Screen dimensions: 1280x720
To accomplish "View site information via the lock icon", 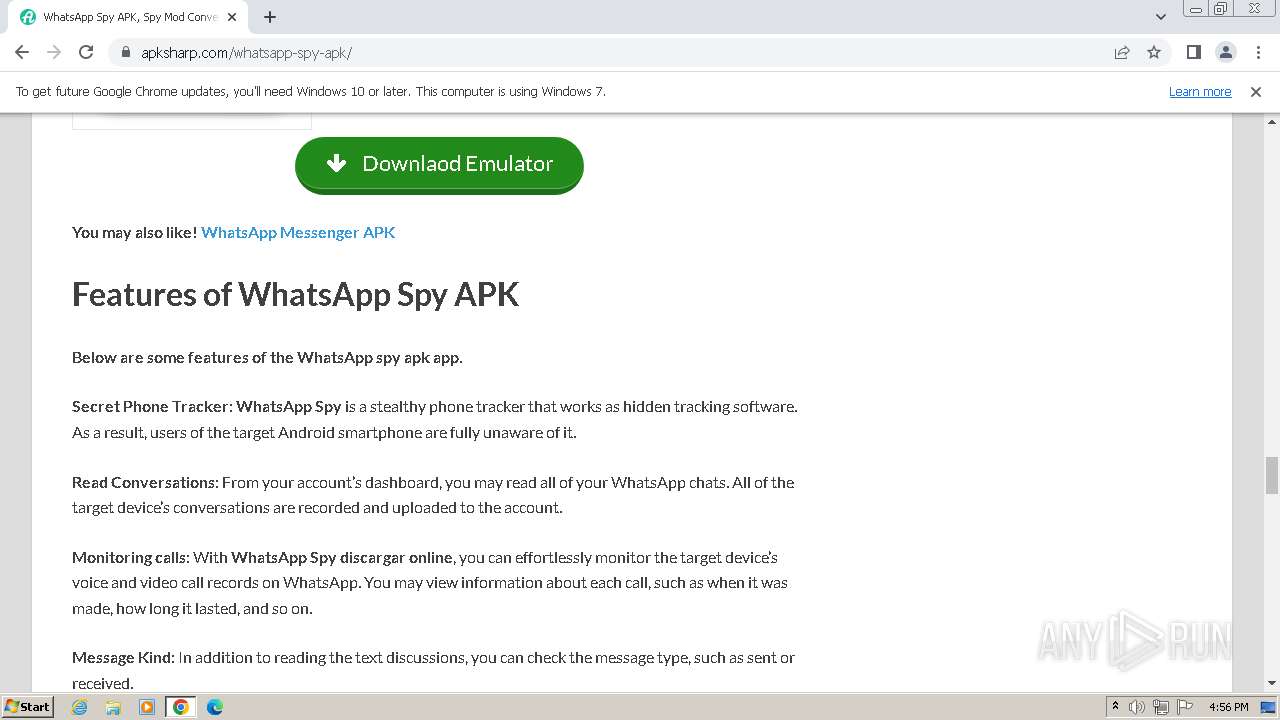I will [125, 52].
